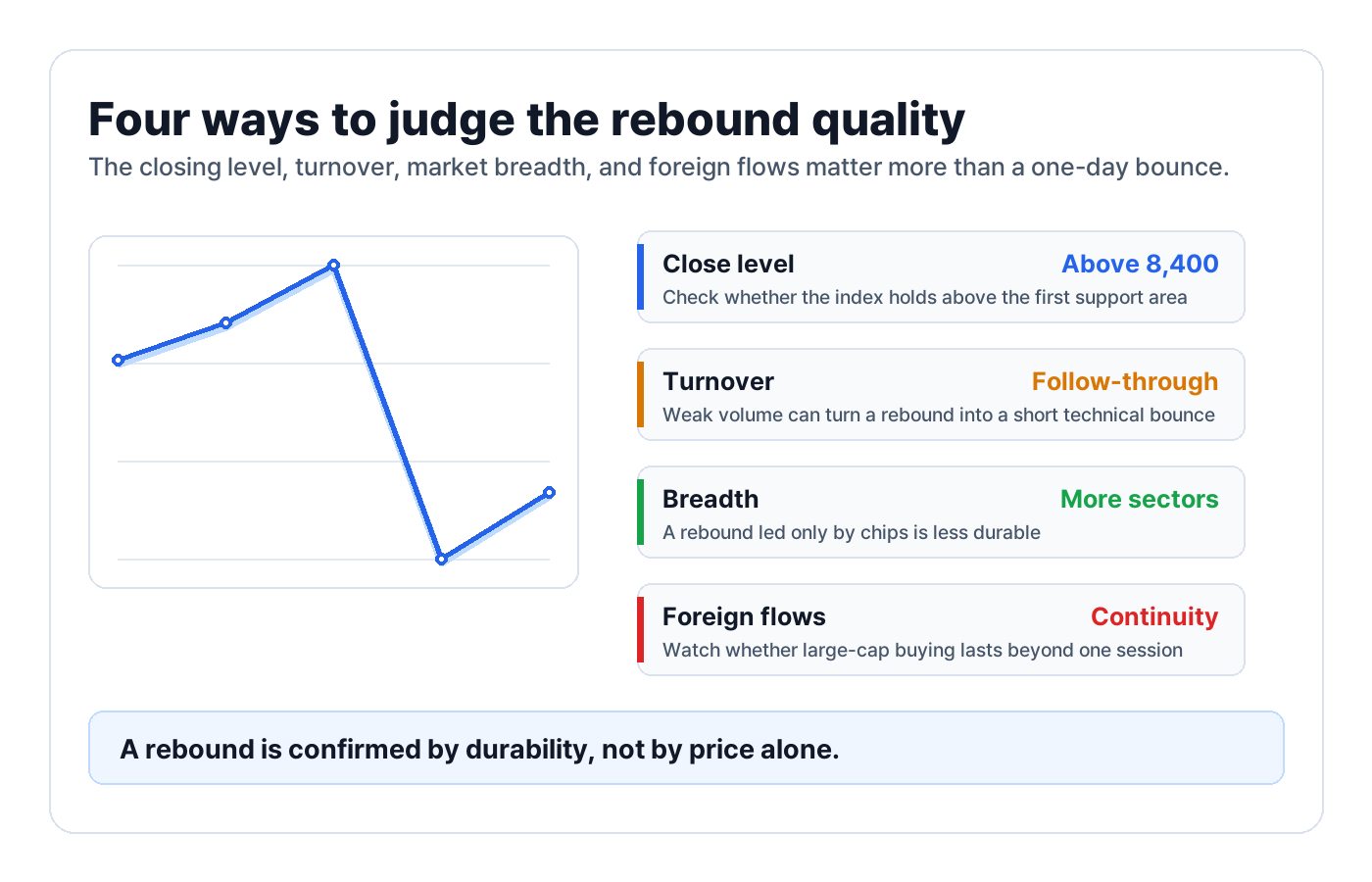
Task: Click the lowest data point on chart
Action: pos(441,559)
